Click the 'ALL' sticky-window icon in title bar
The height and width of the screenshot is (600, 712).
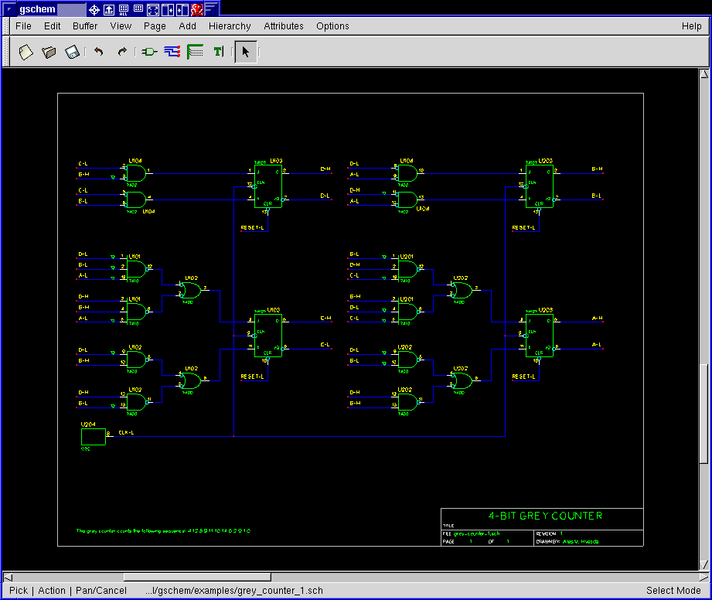pyautogui.click(x=124, y=9)
